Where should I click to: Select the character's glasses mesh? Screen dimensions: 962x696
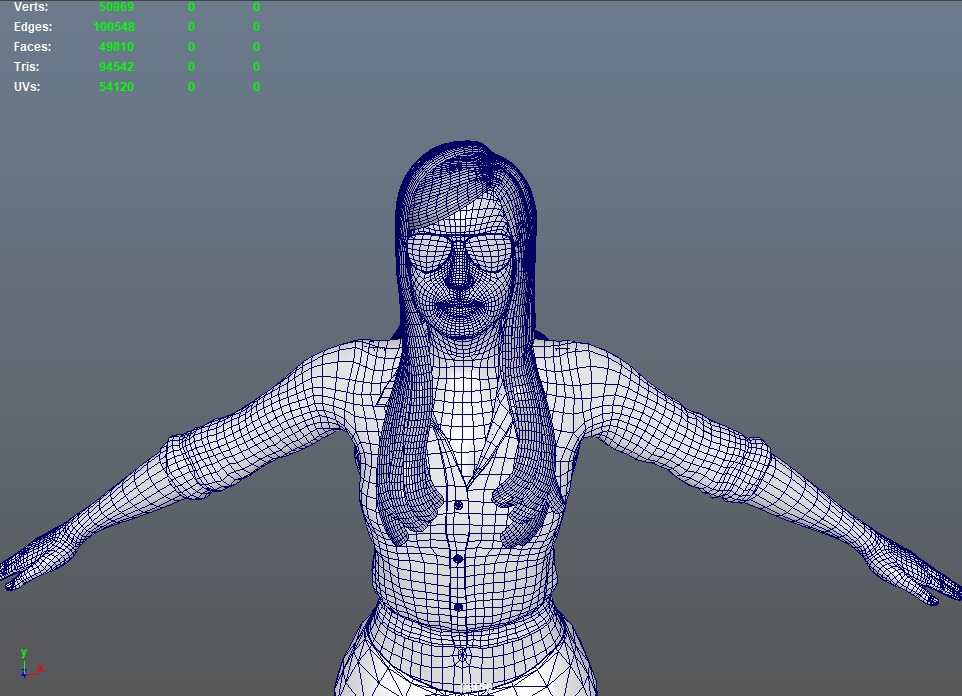[460, 252]
